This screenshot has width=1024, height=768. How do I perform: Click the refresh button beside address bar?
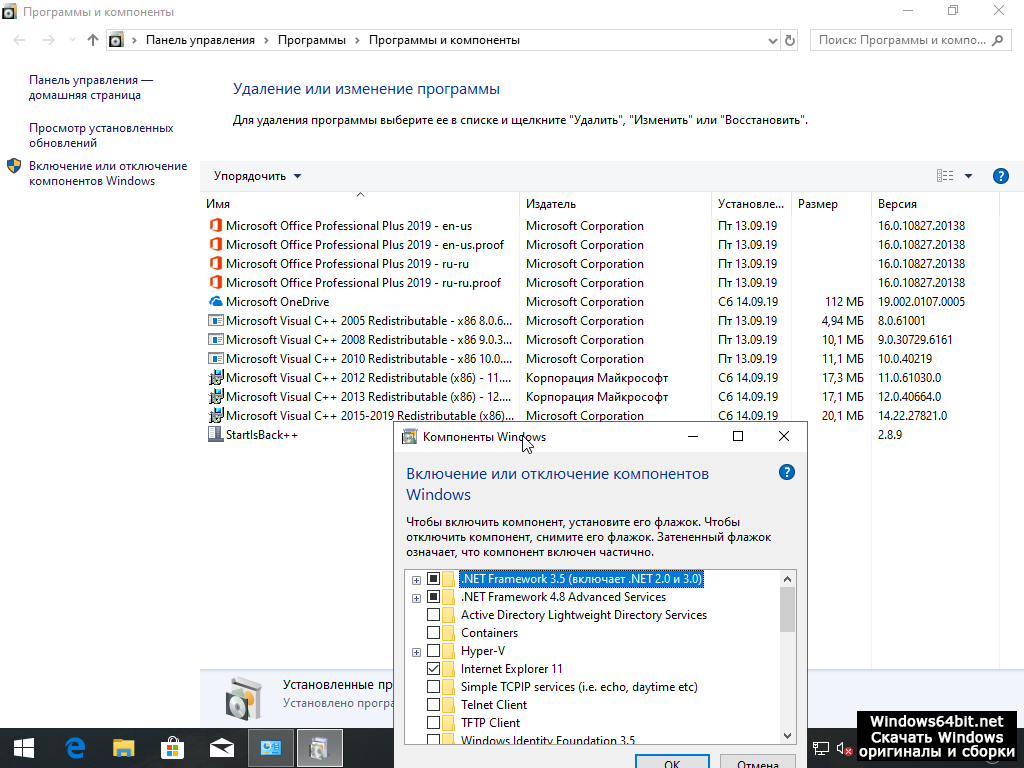[x=790, y=40]
